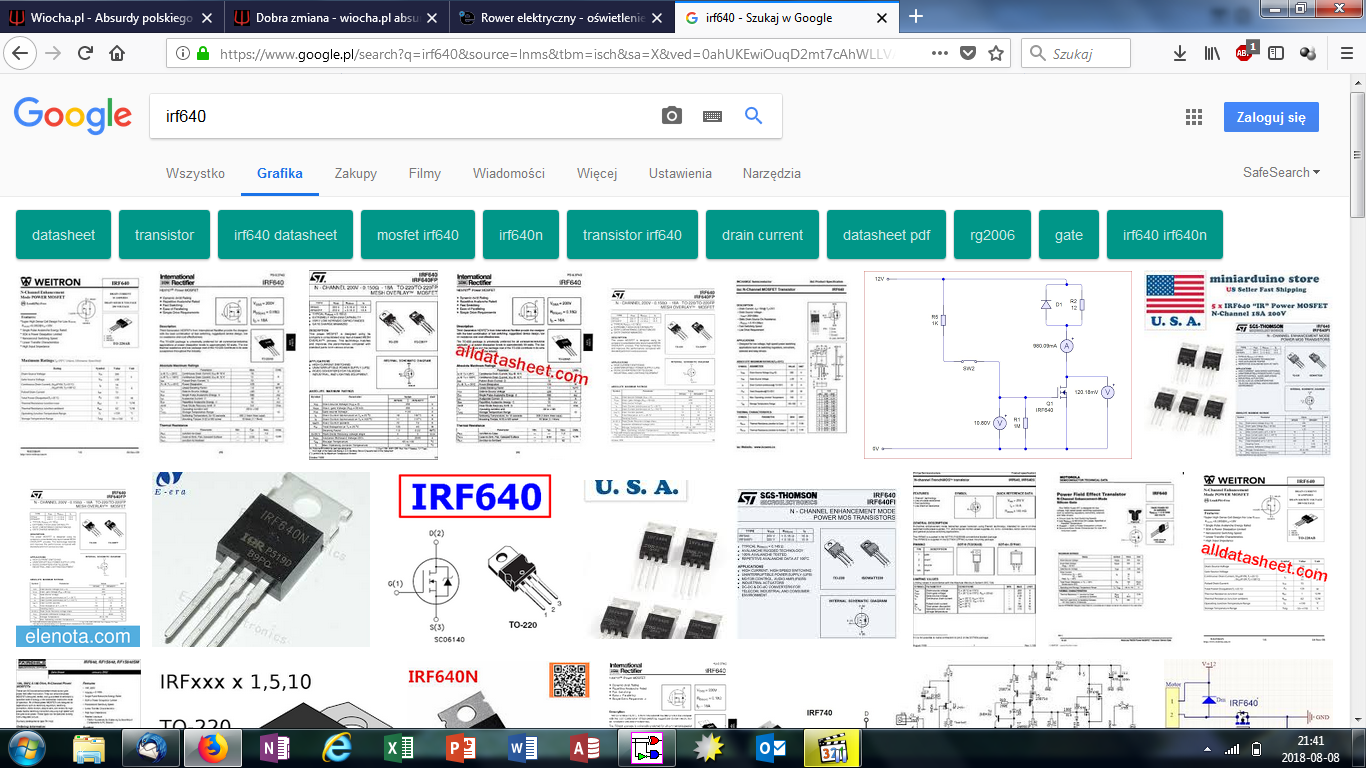
Task: Save this page to Pocket
Action: pos(968,54)
